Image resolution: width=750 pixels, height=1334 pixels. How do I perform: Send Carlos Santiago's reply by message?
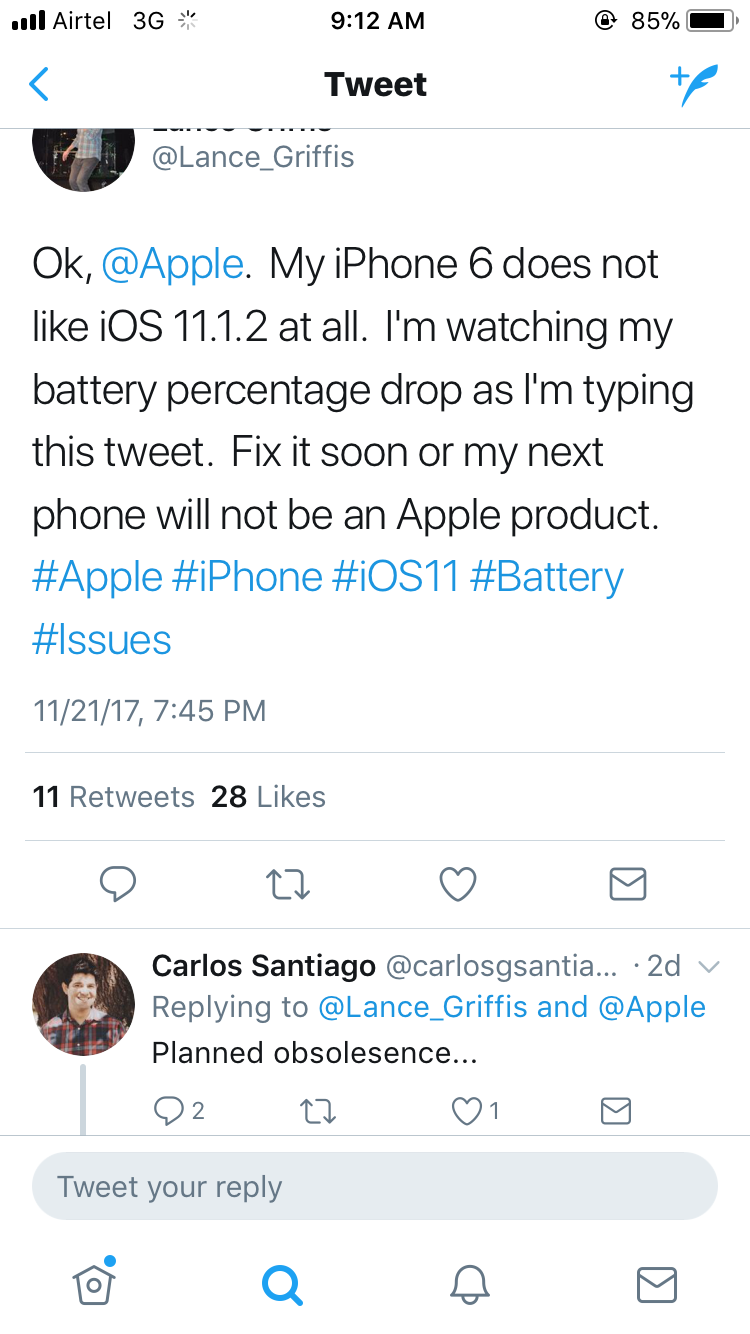615,1110
